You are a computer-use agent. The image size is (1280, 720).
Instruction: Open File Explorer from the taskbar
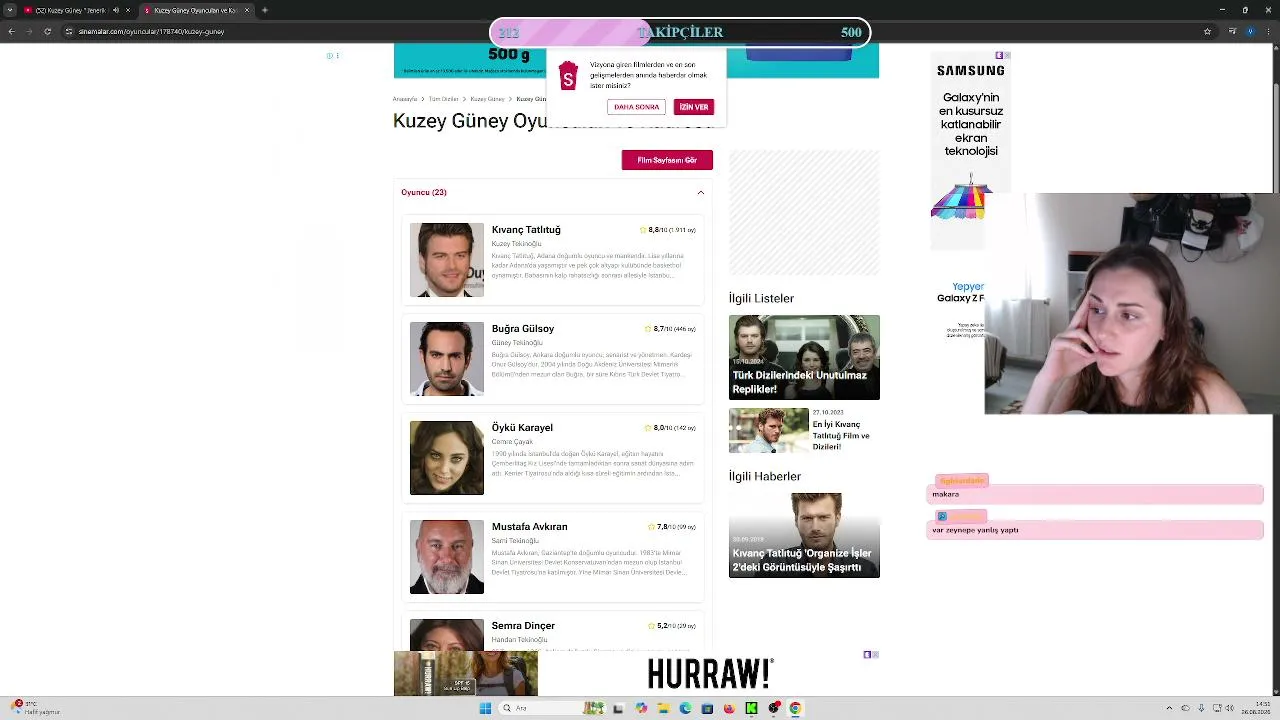663,708
